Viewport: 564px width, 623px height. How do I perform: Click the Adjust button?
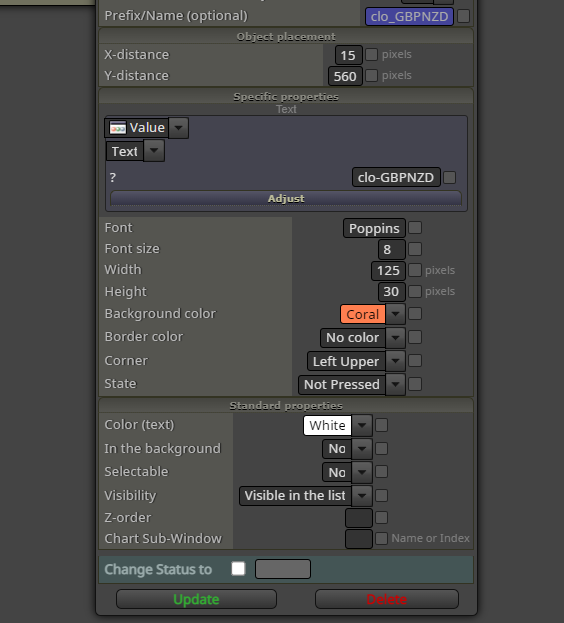286,198
